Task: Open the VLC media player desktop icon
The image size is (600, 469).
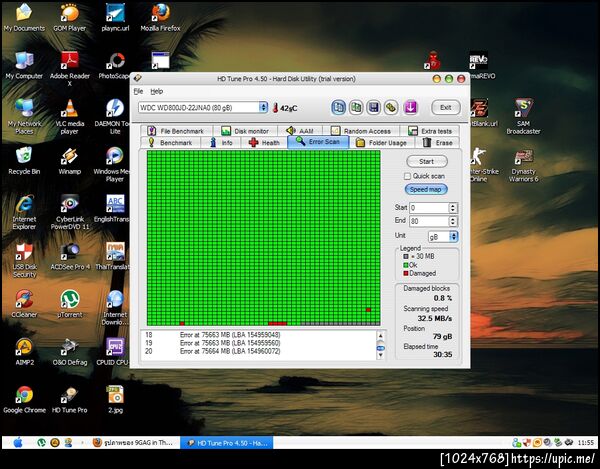Action: coord(70,117)
